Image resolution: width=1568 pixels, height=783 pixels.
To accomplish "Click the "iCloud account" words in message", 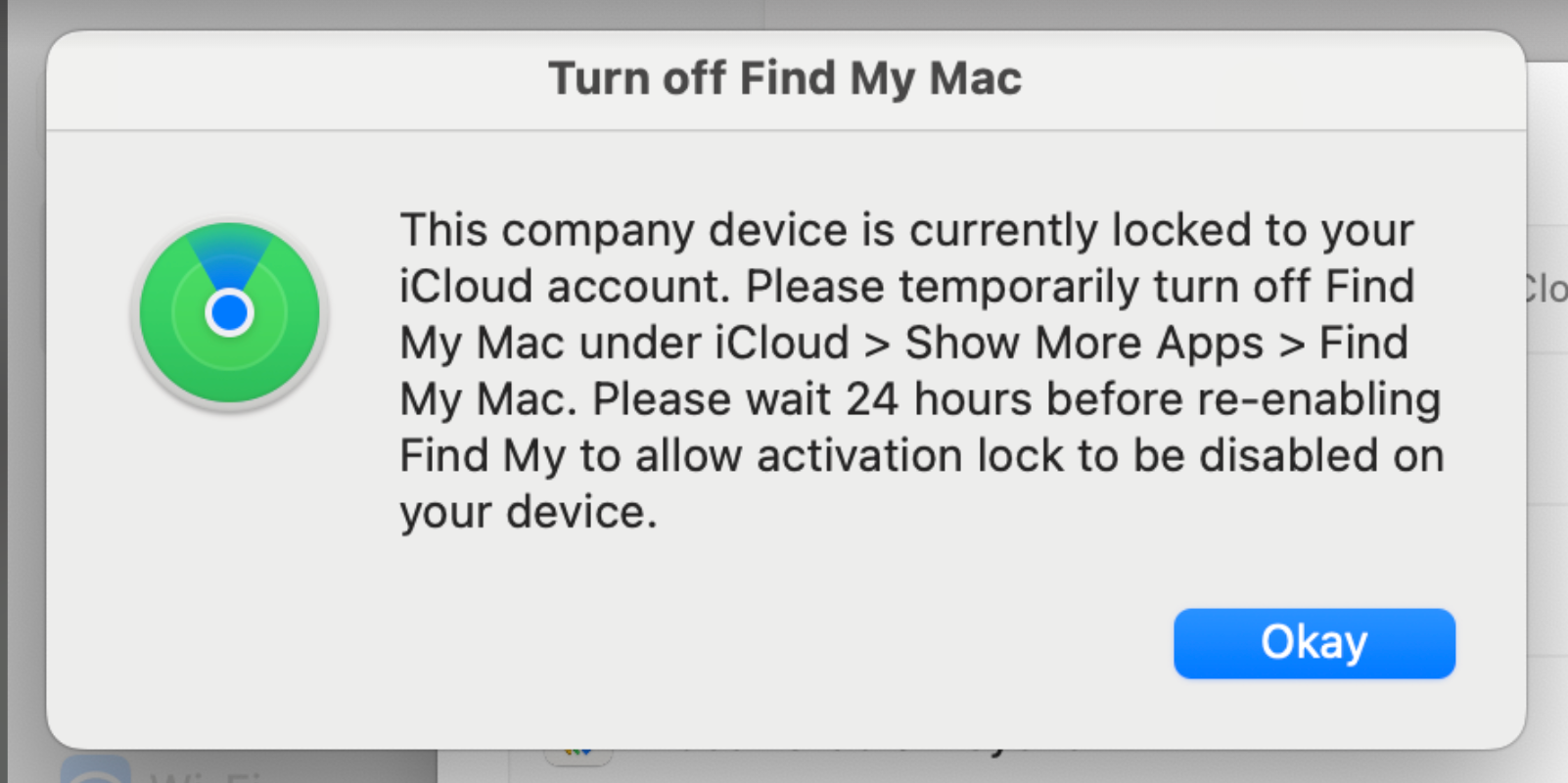I will click(565, 287).
